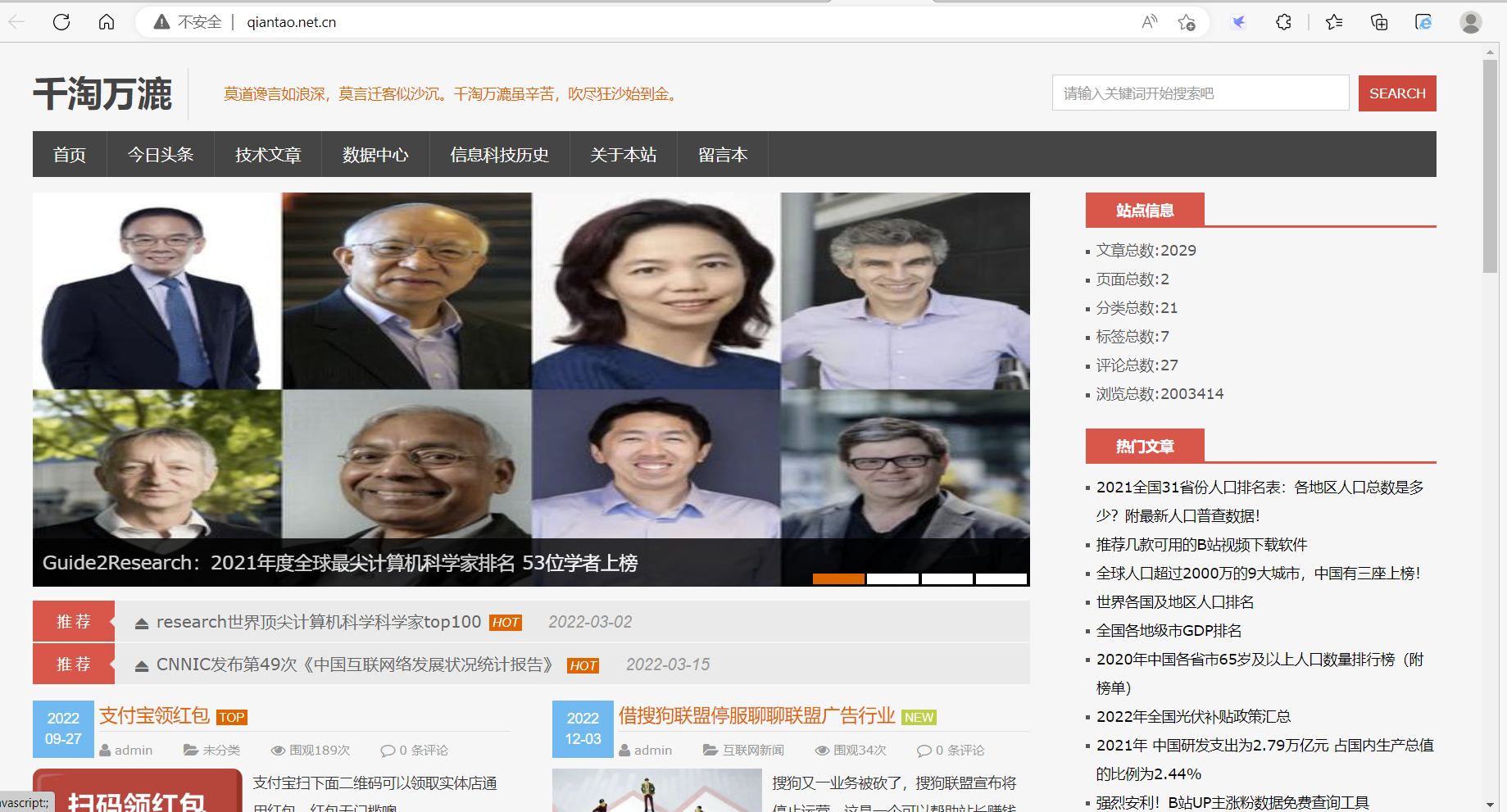Click the 搜狗联盟 article thumbnail
This screenshot has height=812, width=1507.
657,790
